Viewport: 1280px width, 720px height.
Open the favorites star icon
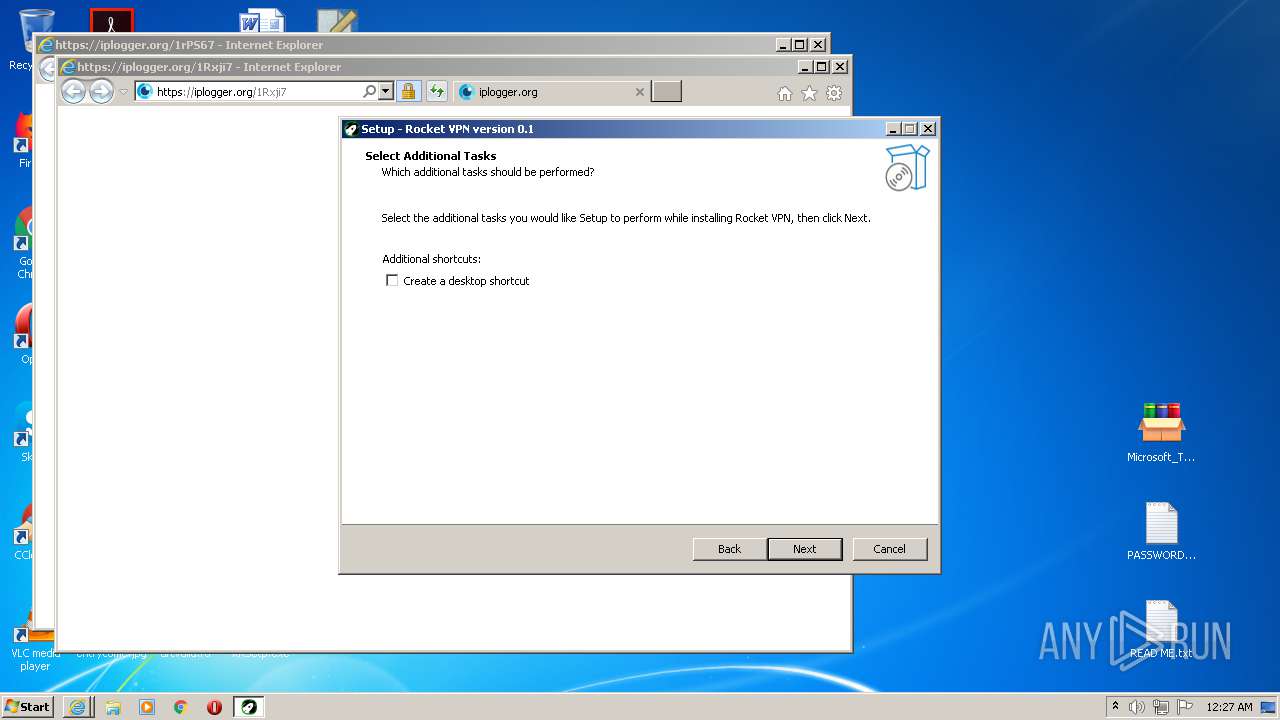click(809, 93)
